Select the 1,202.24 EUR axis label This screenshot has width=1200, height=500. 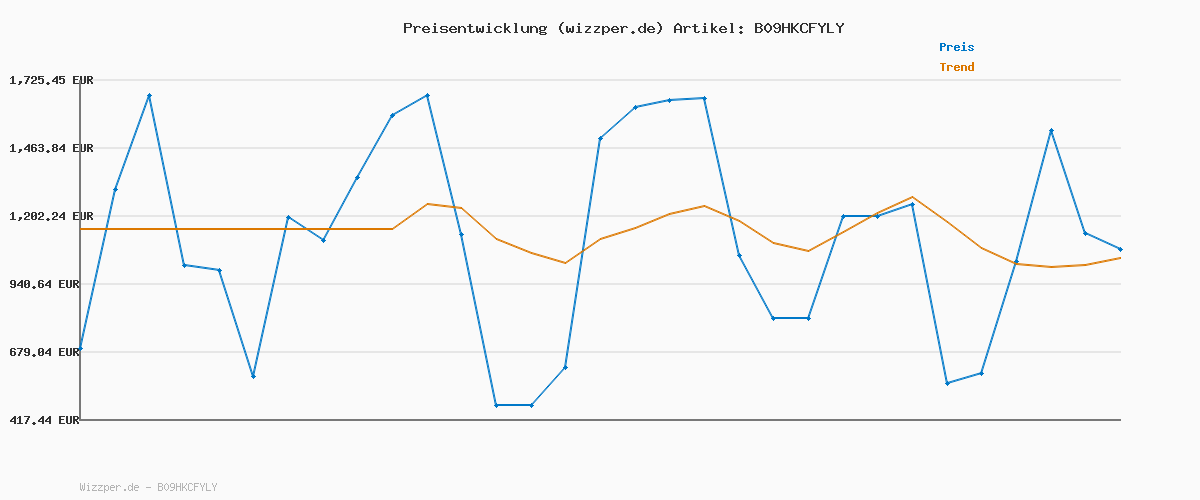coord(51,216)
